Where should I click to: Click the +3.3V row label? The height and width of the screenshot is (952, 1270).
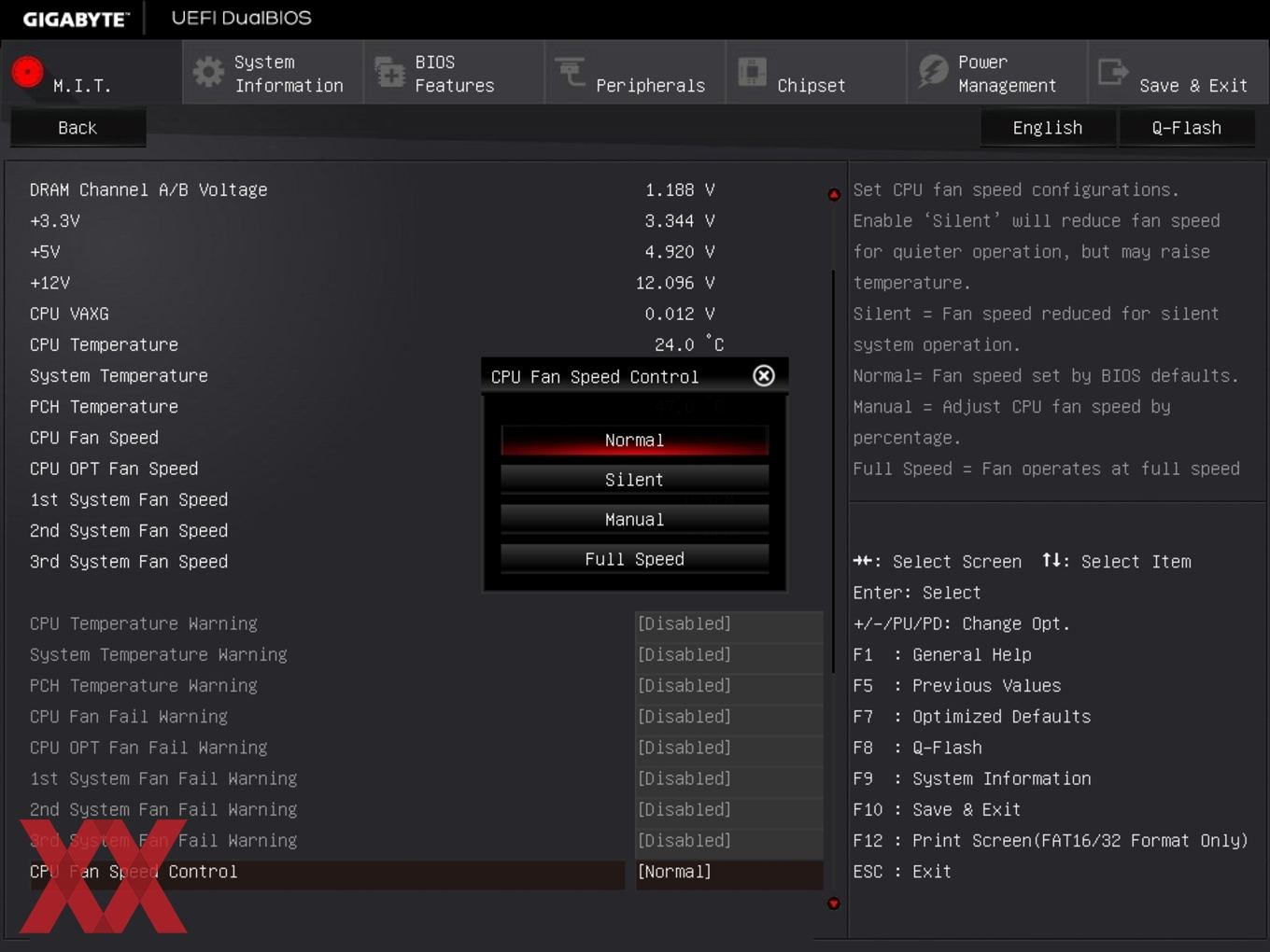[x=55, y=221]
